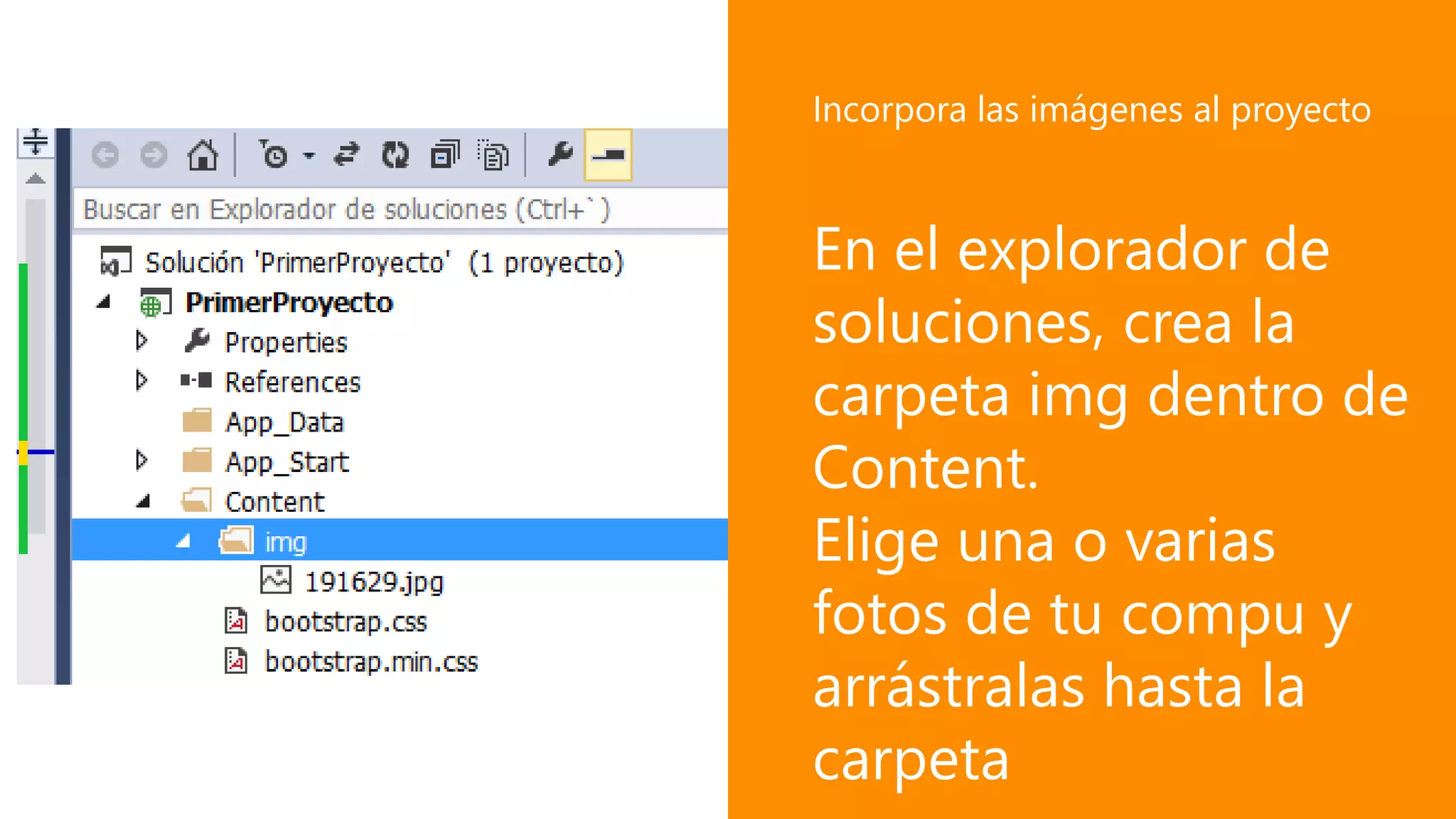Click the App_Data folder icon
Viewport: 1456px width, 819px height.
click(x=197, y=420)
